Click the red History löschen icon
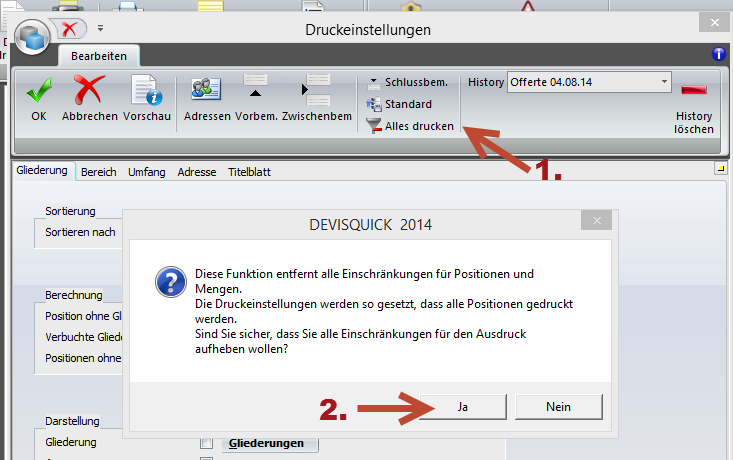 [x=694, y=90]
